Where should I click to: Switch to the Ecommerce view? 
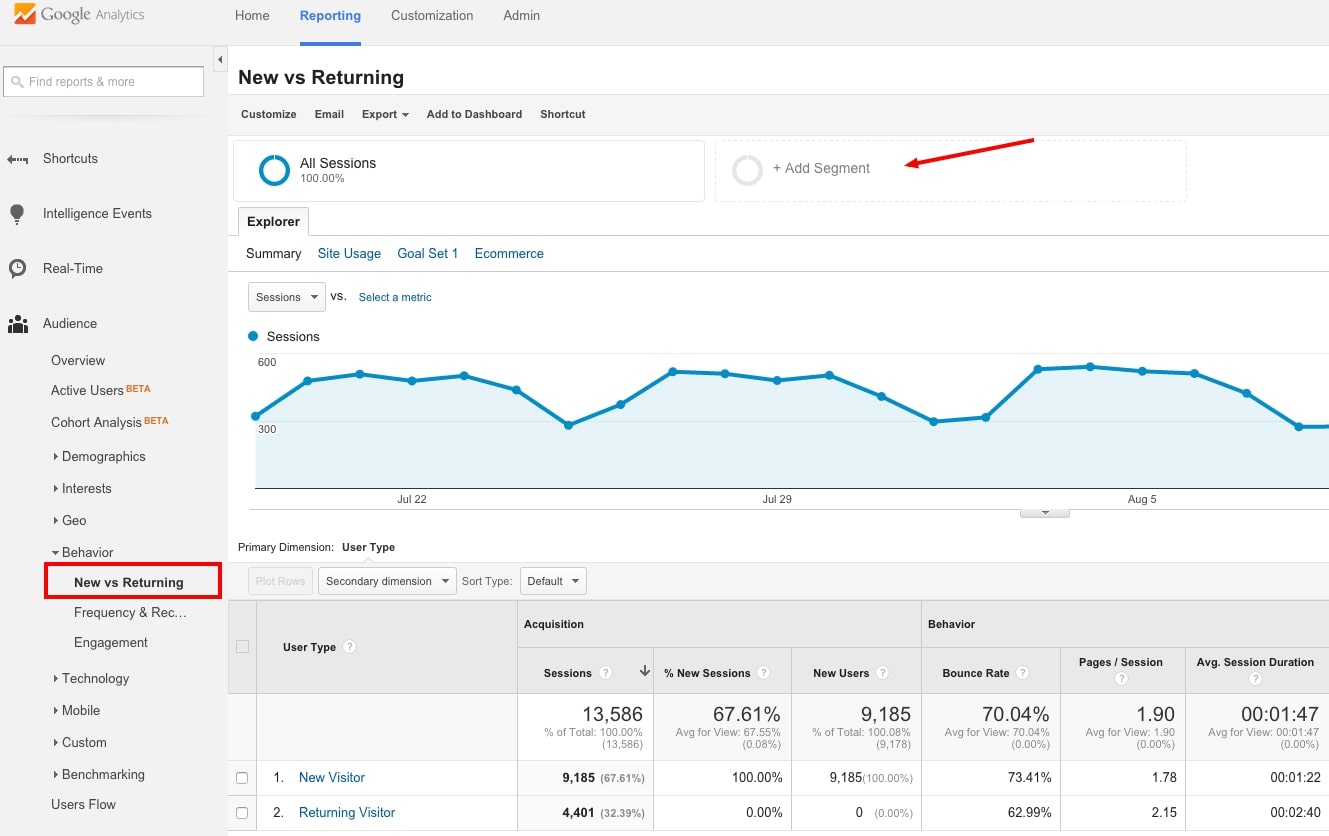tap(509, 254)
